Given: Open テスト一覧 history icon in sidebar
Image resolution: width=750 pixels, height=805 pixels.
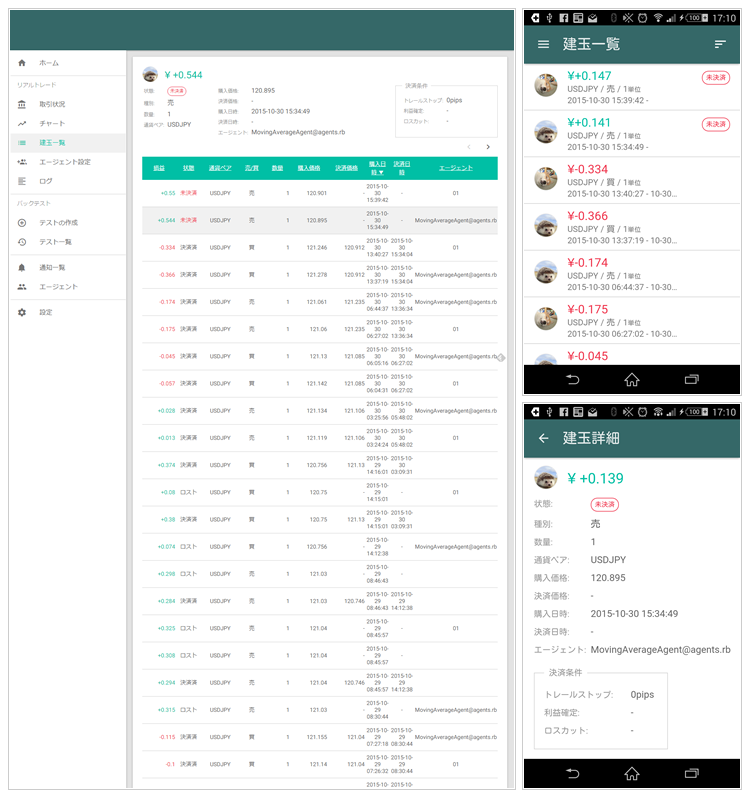Looking at the screenshot, I should click(x=22, y=242).
